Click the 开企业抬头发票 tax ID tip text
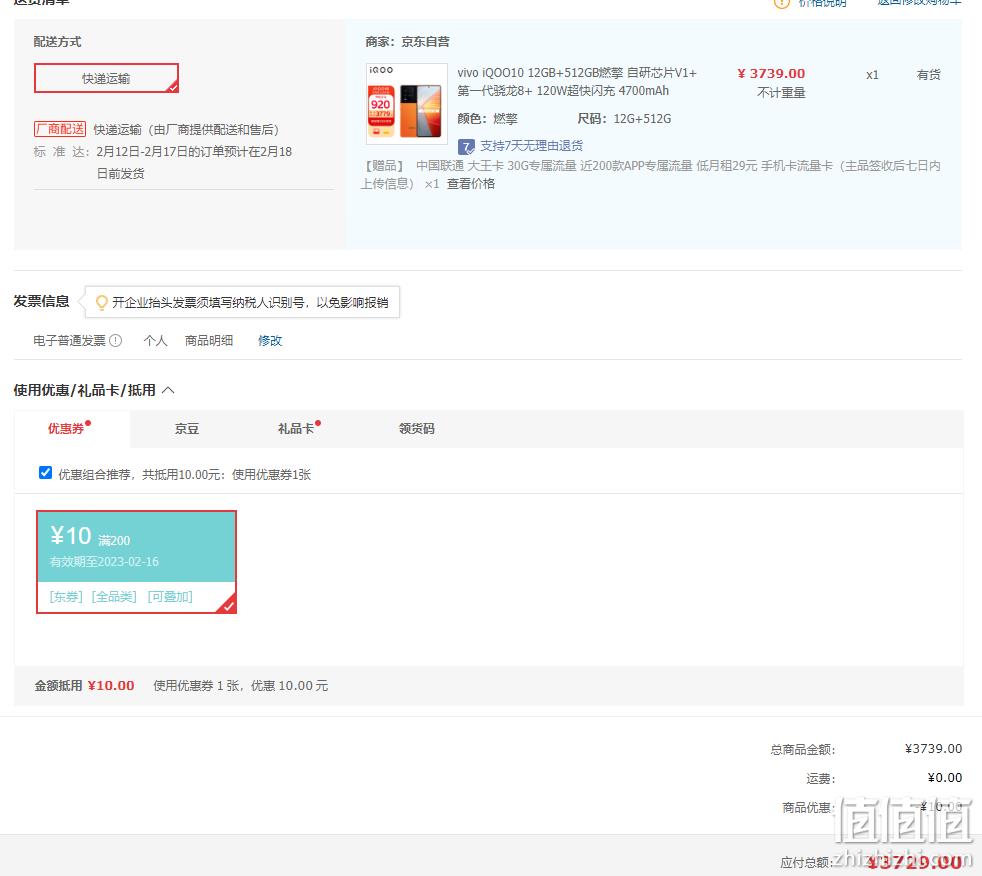Viewport: 982px width, 876px height. (250, 303)
